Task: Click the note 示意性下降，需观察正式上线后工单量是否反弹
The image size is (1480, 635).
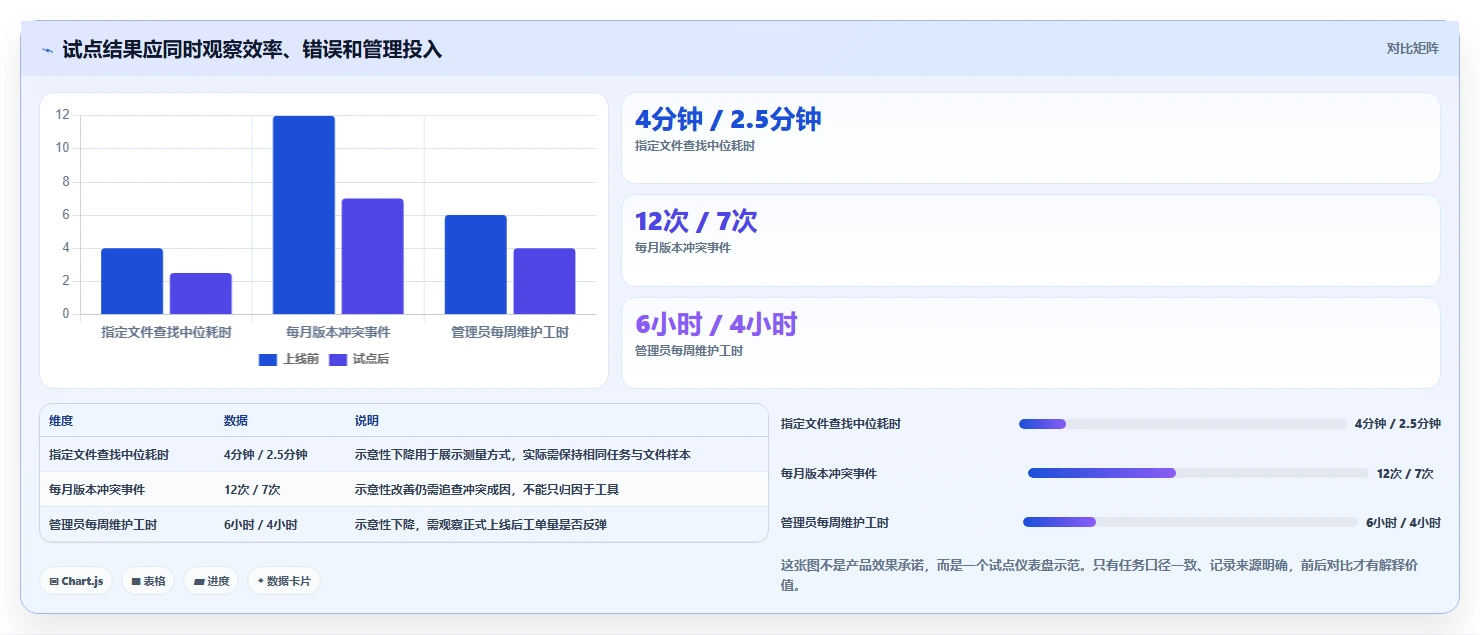Action: pyautogui.click(x=481, y=524)
